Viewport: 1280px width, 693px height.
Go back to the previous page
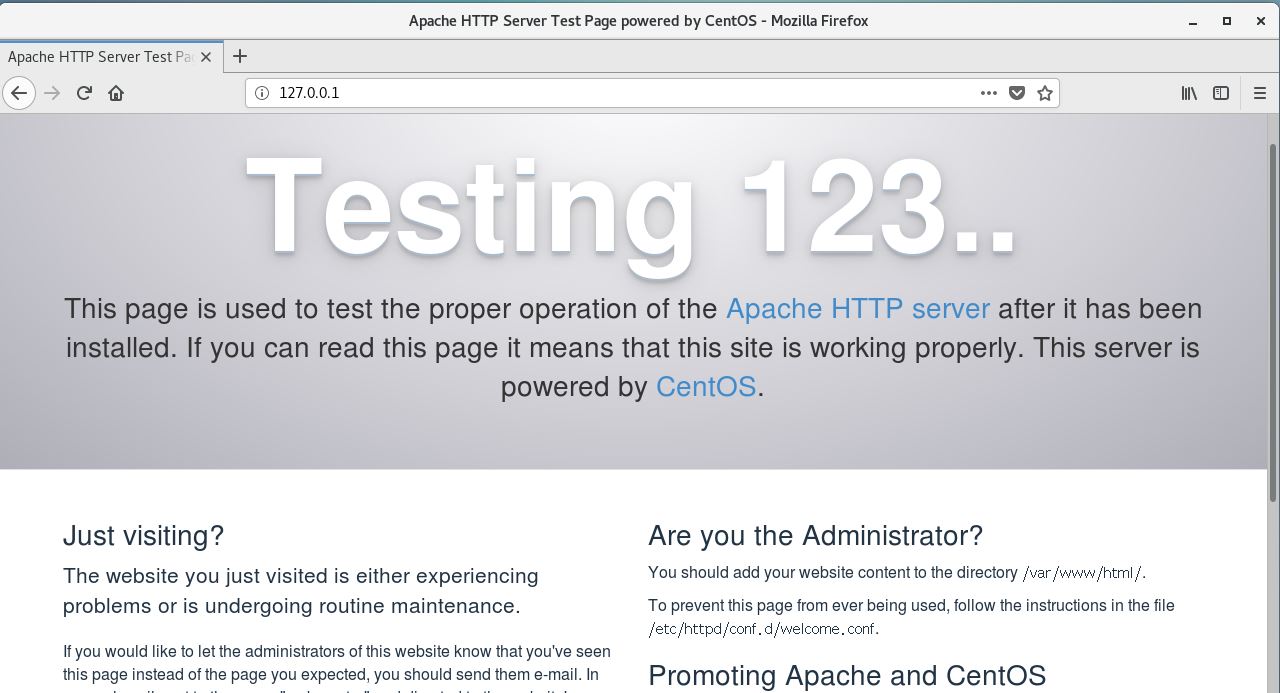click(x=19, y=93)
